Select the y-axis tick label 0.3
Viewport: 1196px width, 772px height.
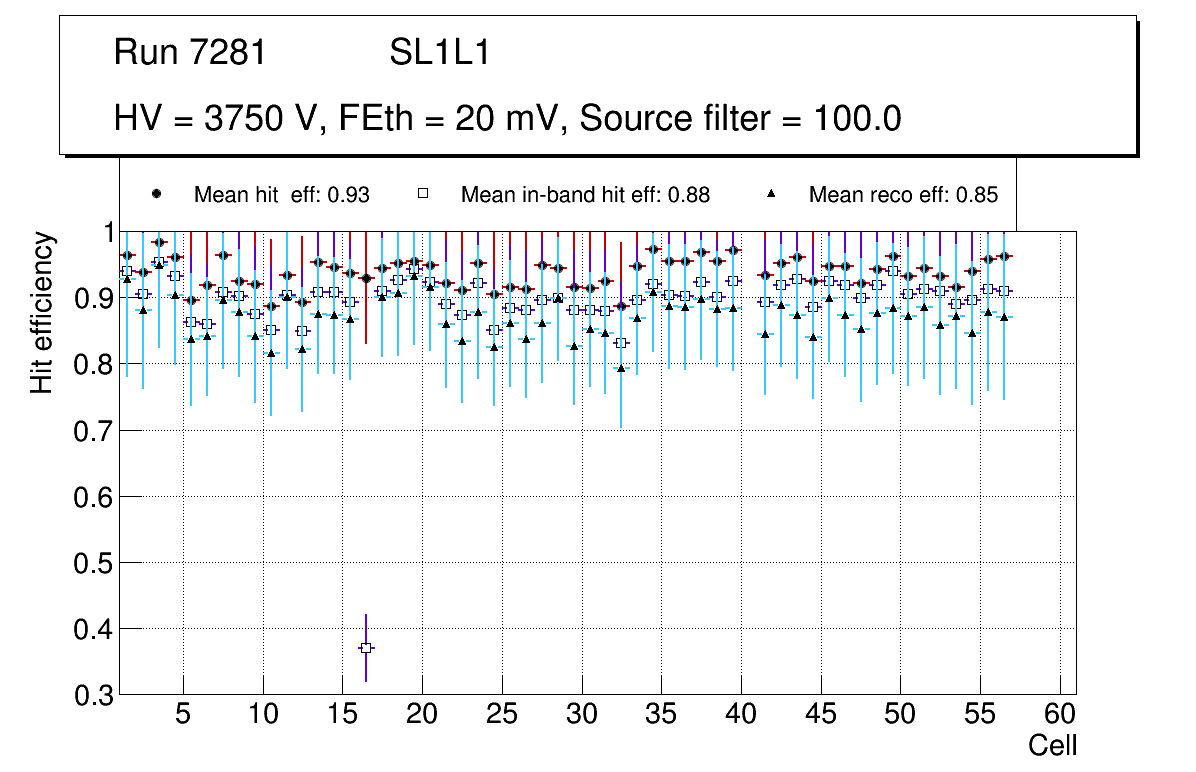[x=94, y=695]
